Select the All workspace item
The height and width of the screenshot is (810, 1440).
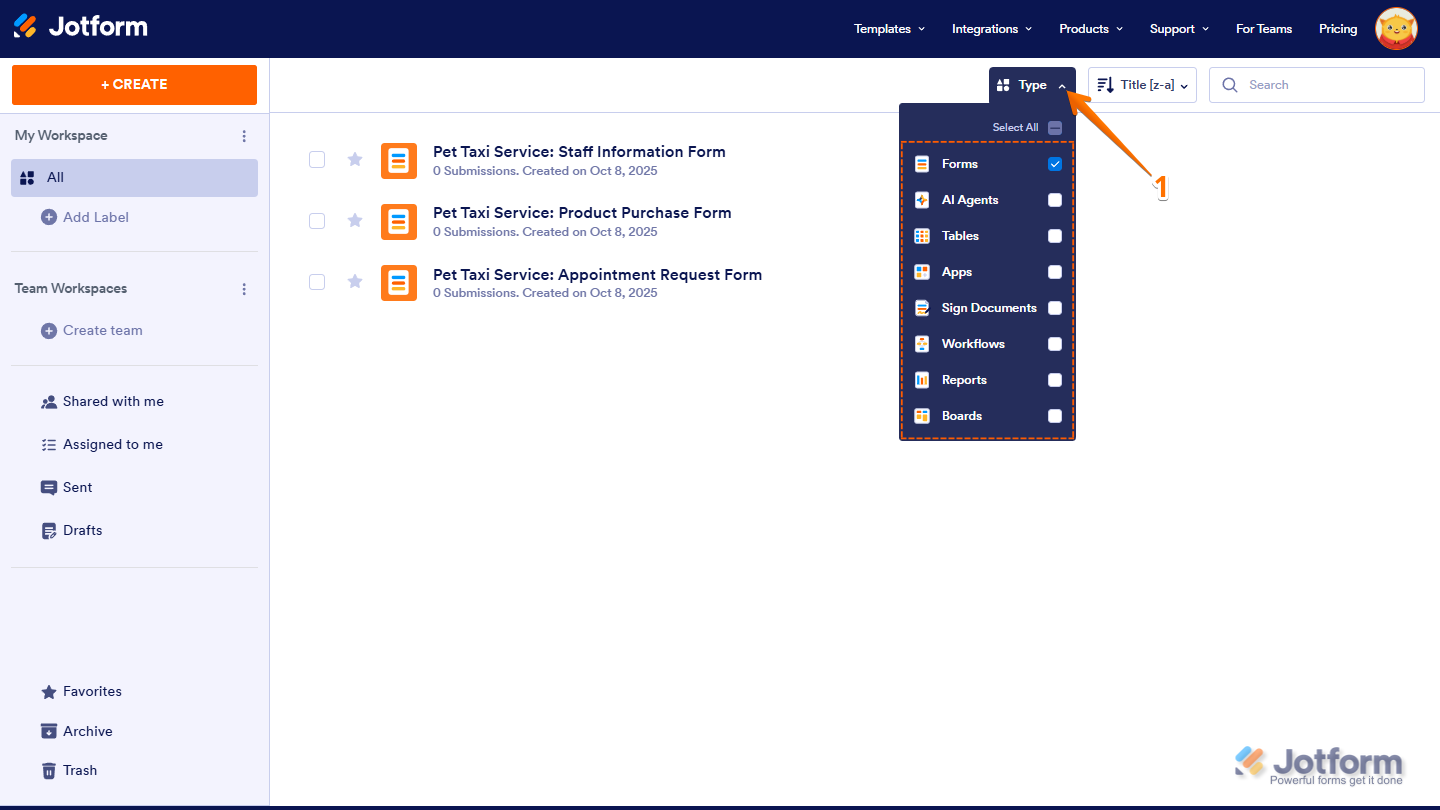(135, 178)
